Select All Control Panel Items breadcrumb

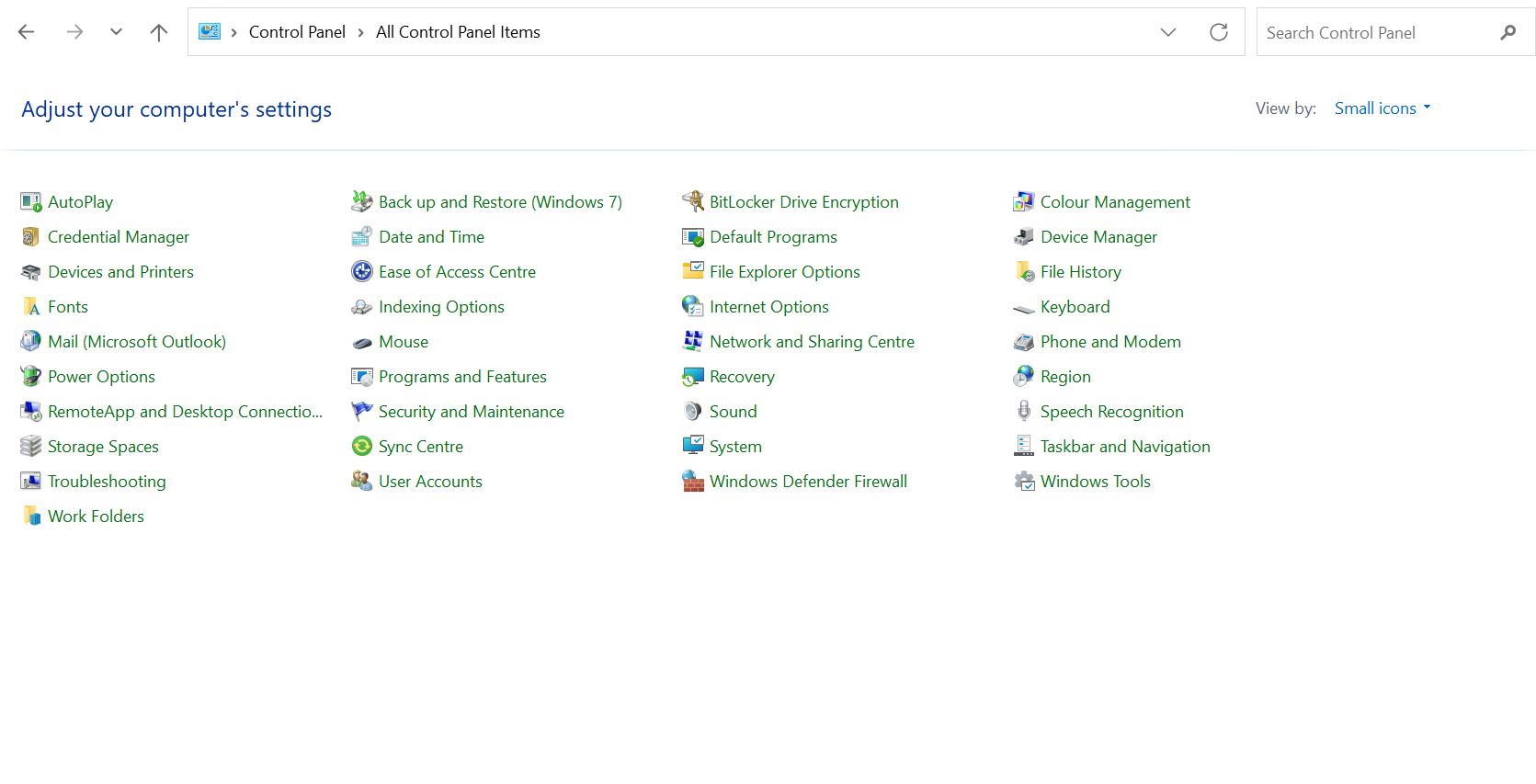click(x=458, y=32)
